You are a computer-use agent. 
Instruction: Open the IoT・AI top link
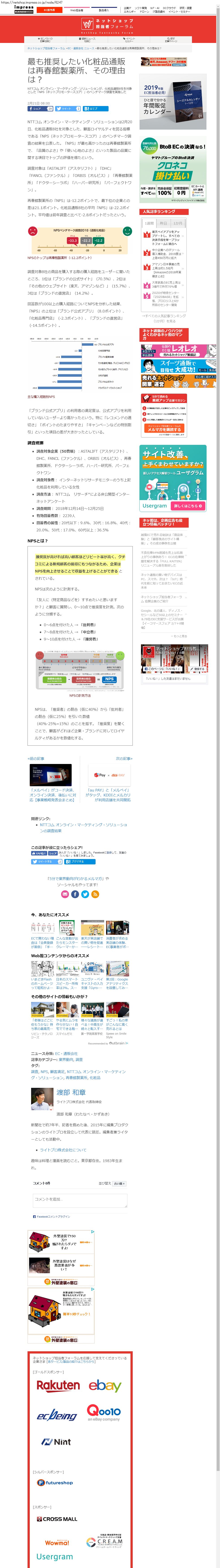155,8
